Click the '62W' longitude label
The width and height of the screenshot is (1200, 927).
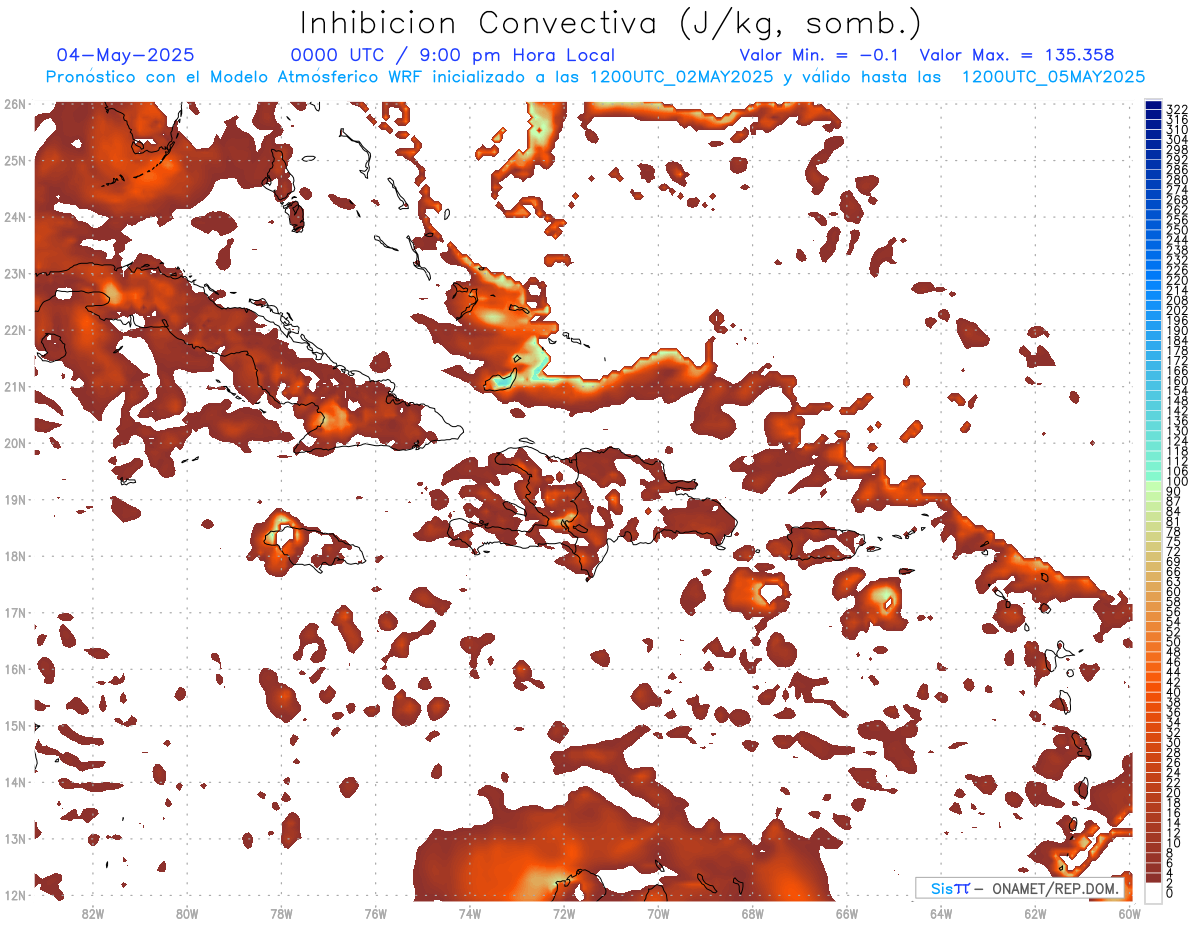pyautogui.click(x=1035, y=913)
